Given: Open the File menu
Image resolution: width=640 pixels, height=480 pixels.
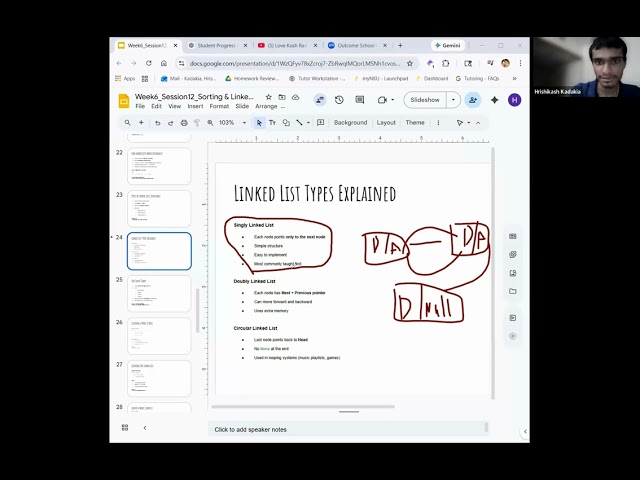Looking at the screenshot, I should [x=140, y=106].
